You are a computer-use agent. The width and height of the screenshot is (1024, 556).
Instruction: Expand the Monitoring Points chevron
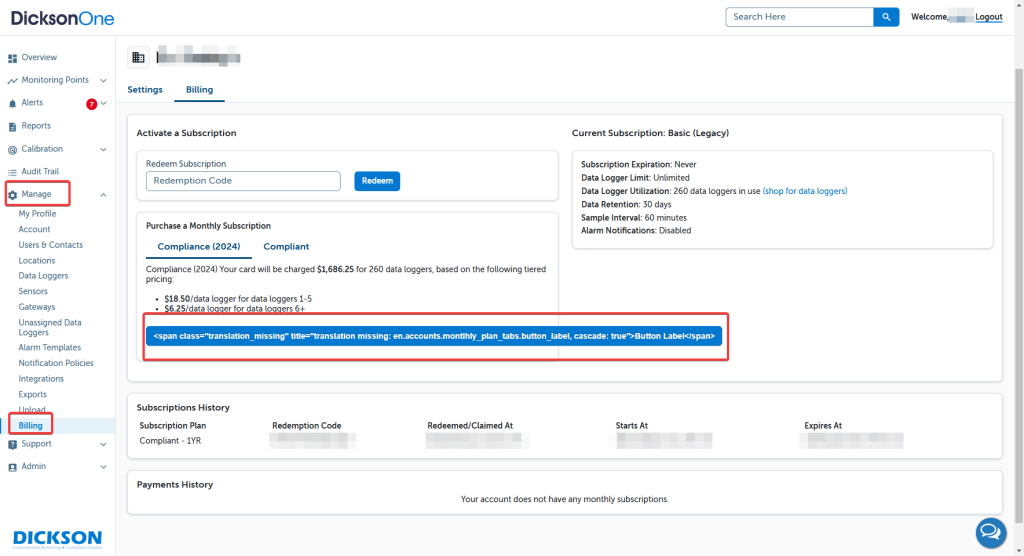(103, 80)
